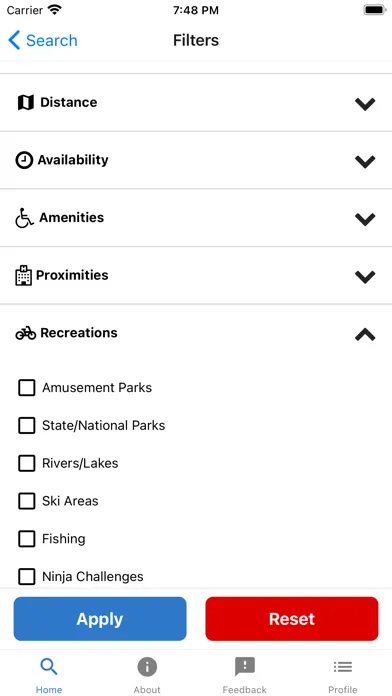Screen dimensions: 392x696
Task: Tap the building icon beside Proximities
Action: tap(24, 276)
